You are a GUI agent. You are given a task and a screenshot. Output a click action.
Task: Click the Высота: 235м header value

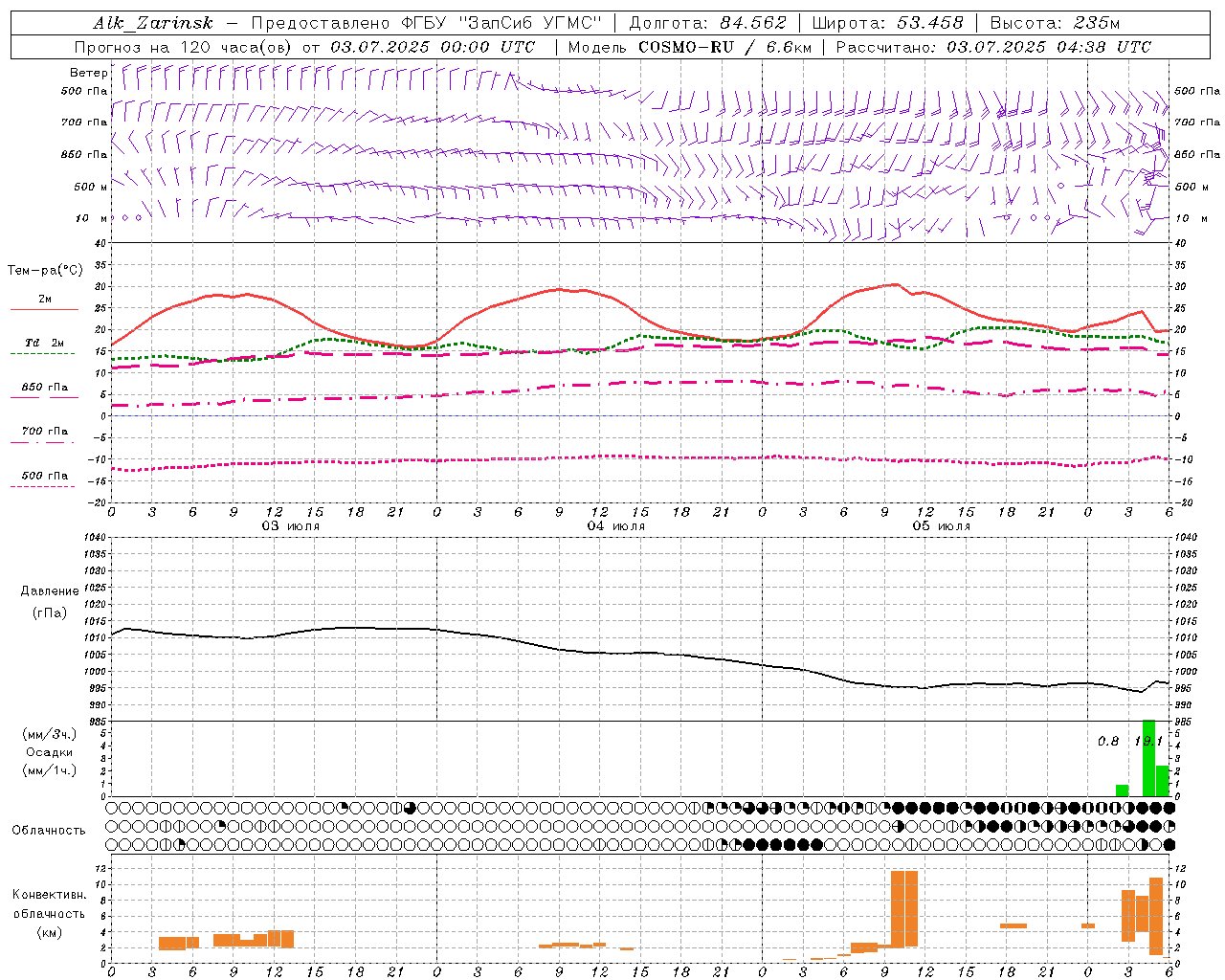[x=1055, y=24]
